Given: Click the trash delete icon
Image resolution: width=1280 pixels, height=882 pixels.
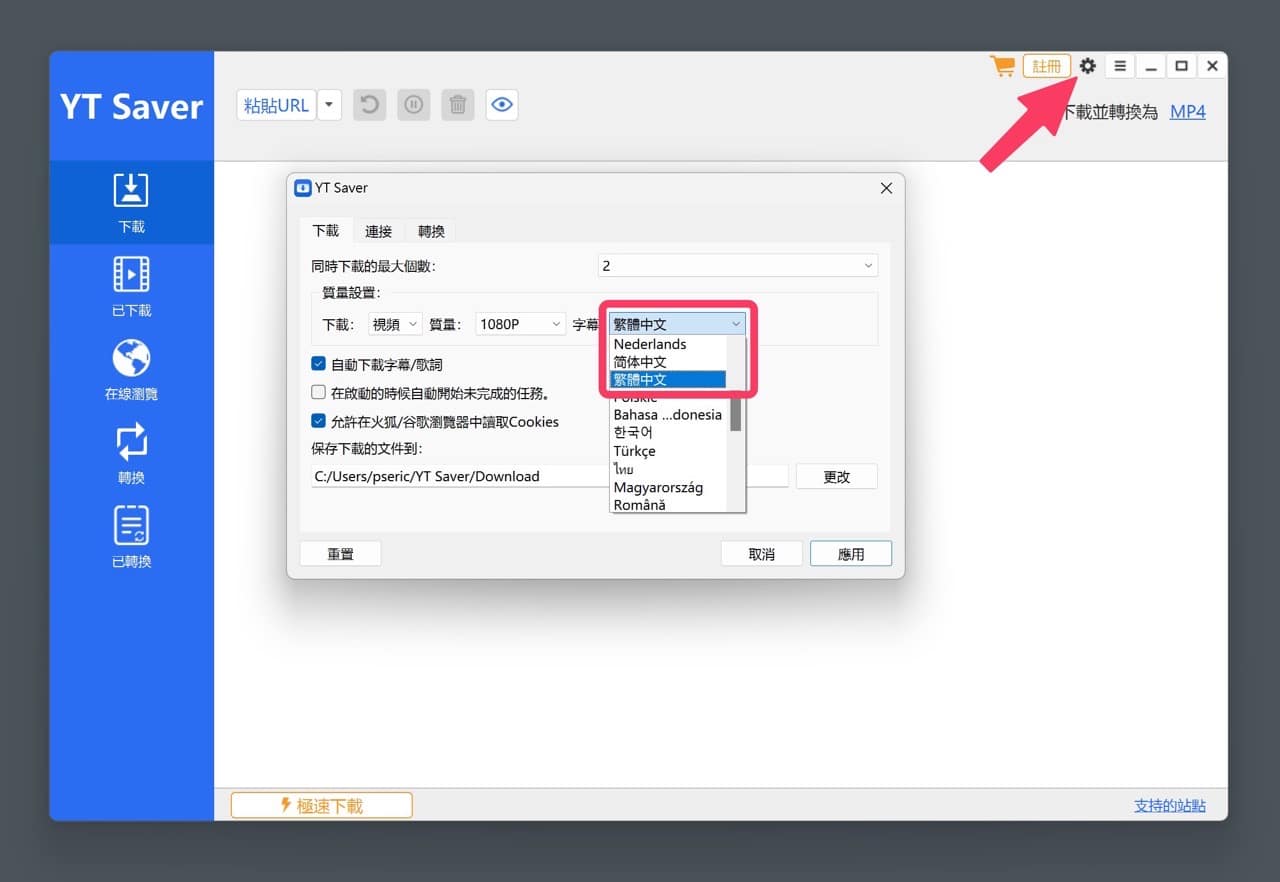Looking at the screenshot, I should pos(458,104).
